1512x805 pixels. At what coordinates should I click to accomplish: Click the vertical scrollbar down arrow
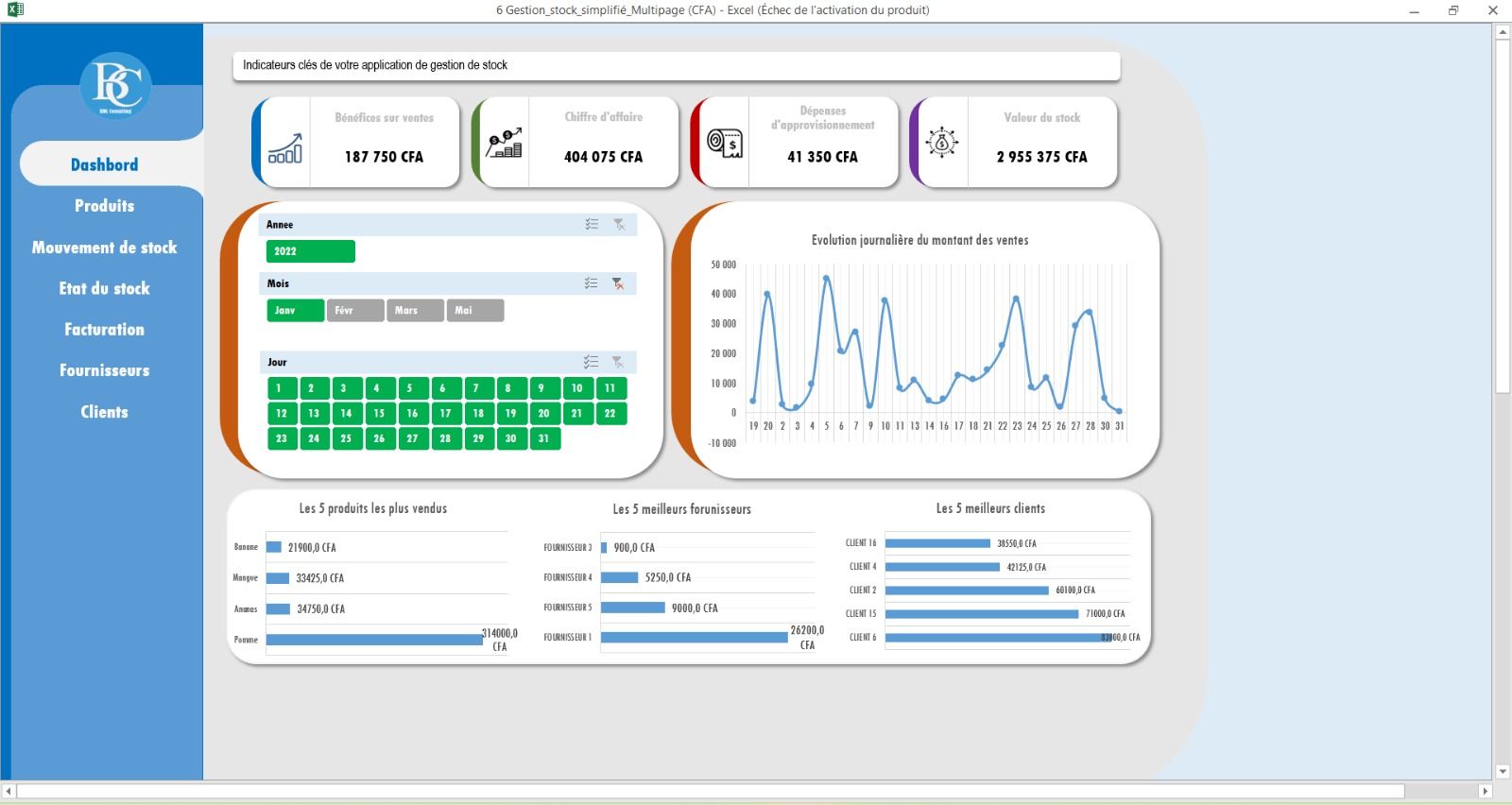[x=1503, y=771]
